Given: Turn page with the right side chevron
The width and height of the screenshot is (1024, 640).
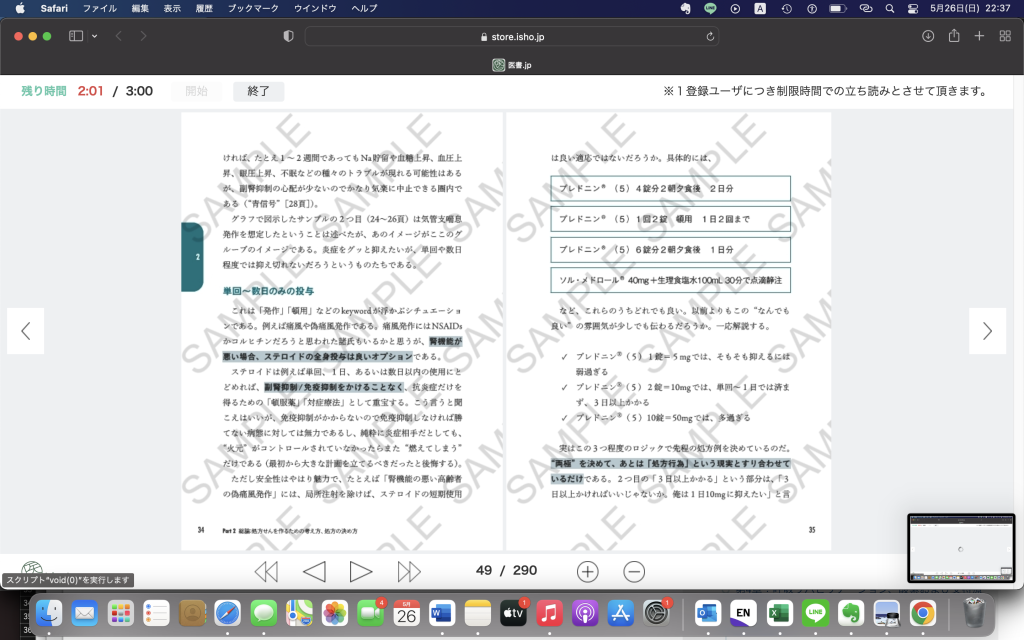Looking at the screenshot, I should point(987,331).
